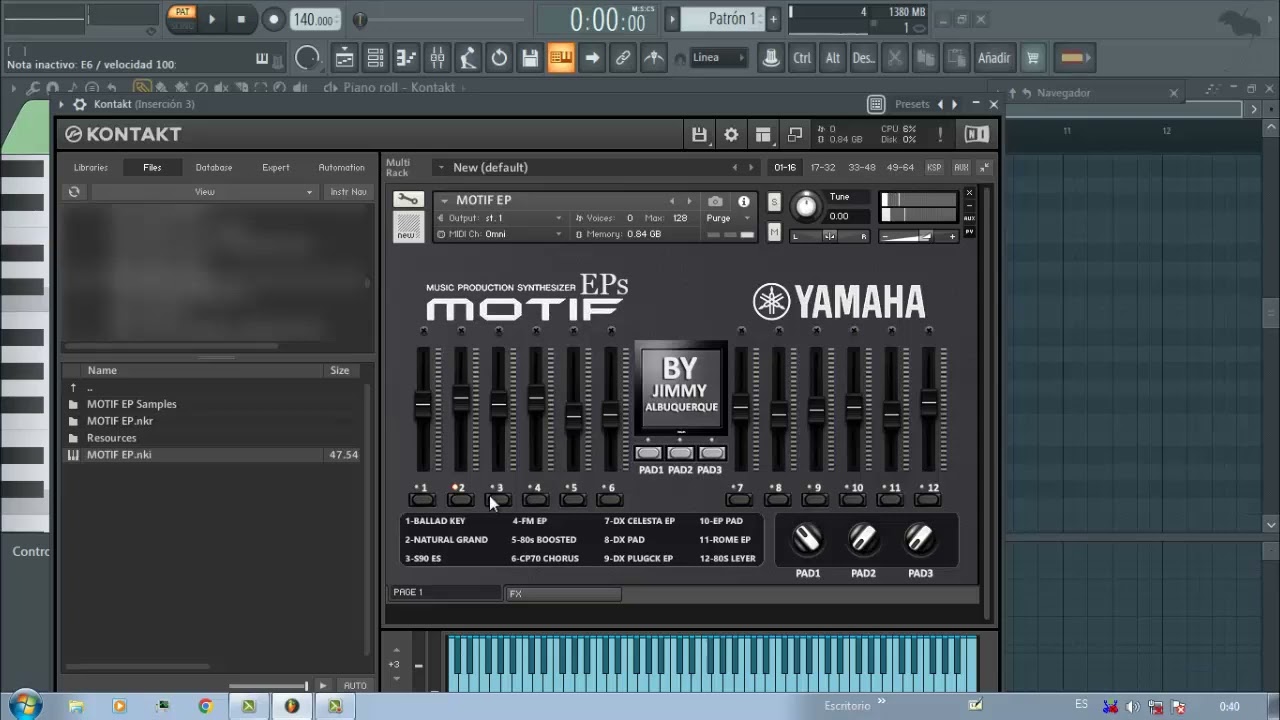This screenshot has width=1280, height=720.
Task: Click the record button in transport
Action: [273, 18]
